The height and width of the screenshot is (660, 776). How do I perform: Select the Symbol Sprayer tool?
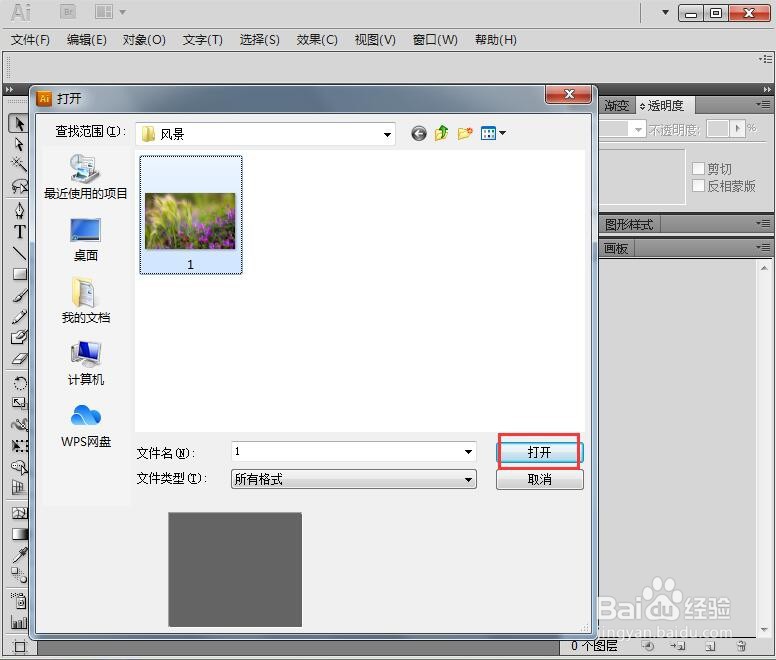[x=19, y=601]
